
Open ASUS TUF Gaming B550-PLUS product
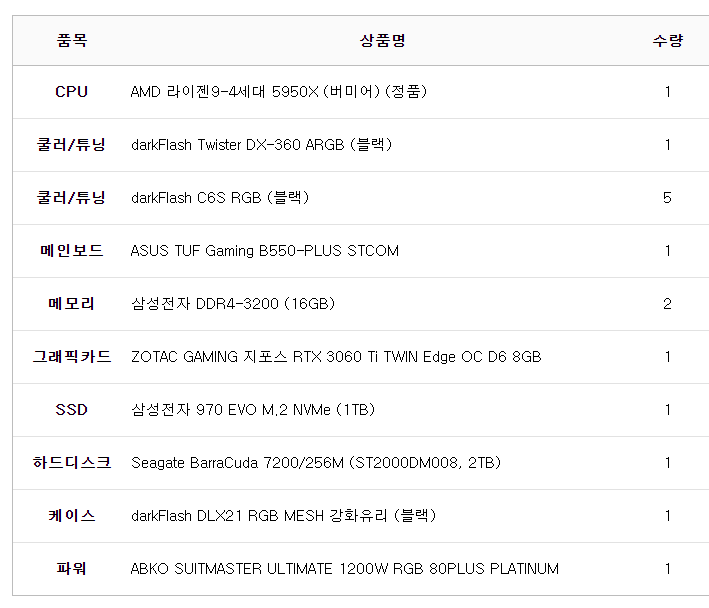point(264,251)
